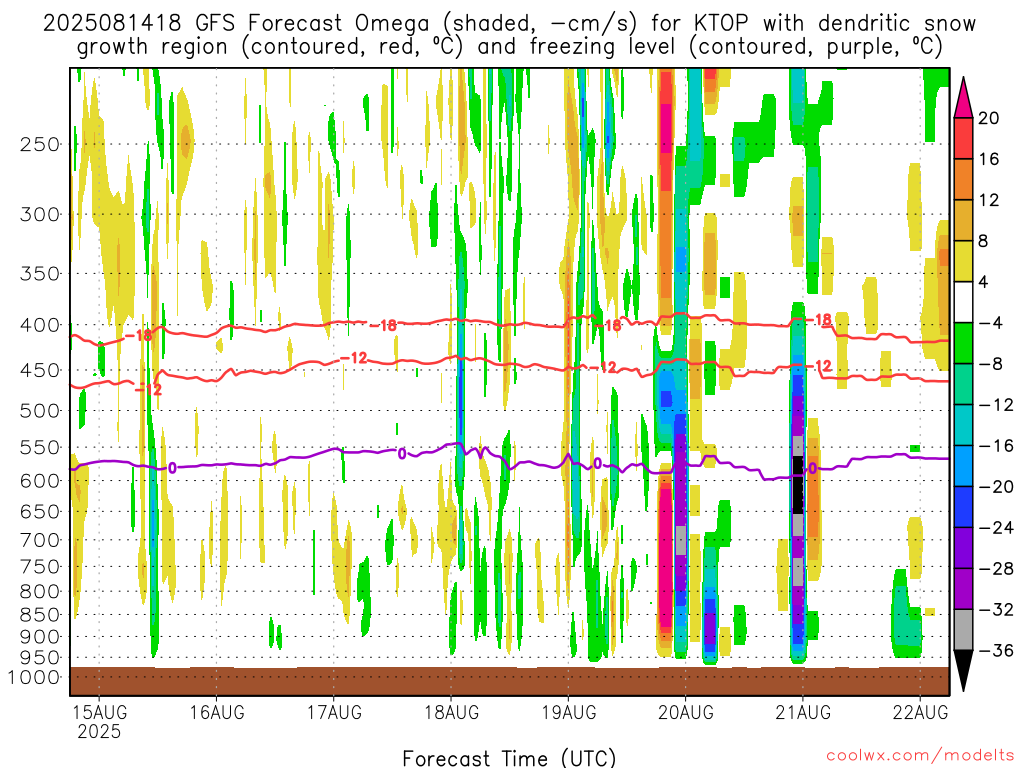Click the 950 pressure level label
This screenshot has width=1024, height=768.
tap(40, 658)
